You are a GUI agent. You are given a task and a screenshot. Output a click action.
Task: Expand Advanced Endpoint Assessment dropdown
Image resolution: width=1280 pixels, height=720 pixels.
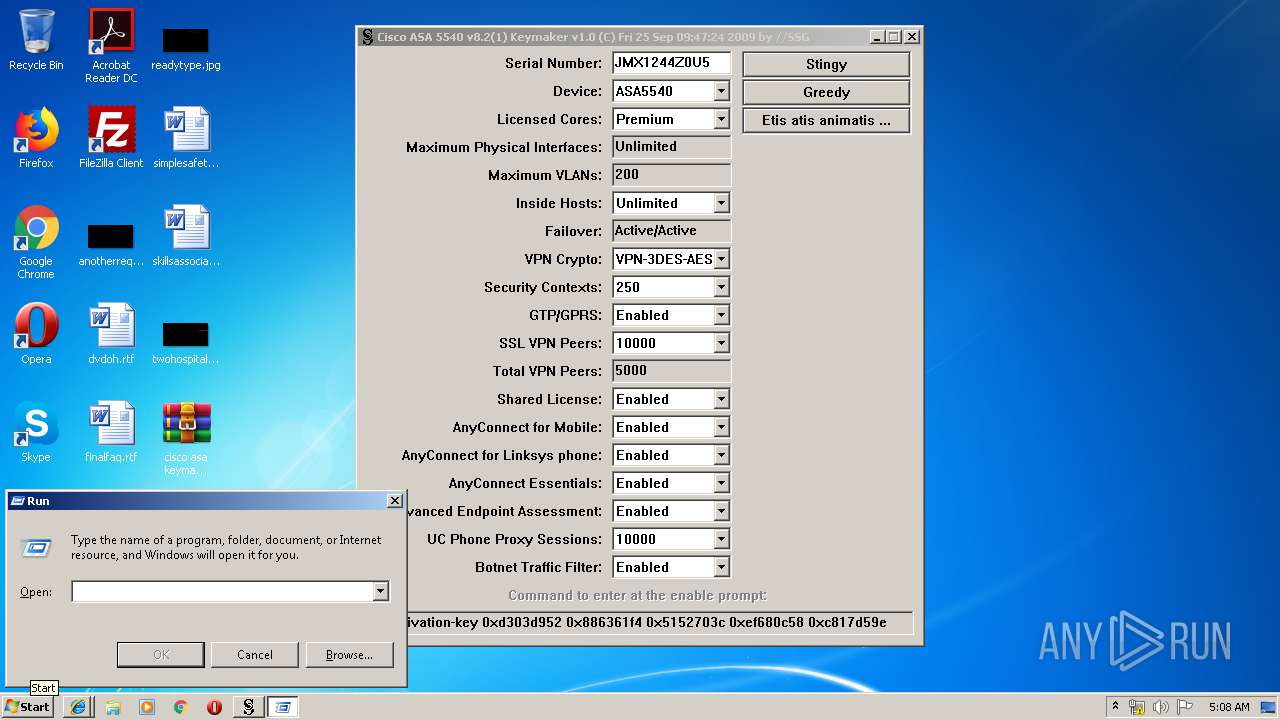pos(721,511)
